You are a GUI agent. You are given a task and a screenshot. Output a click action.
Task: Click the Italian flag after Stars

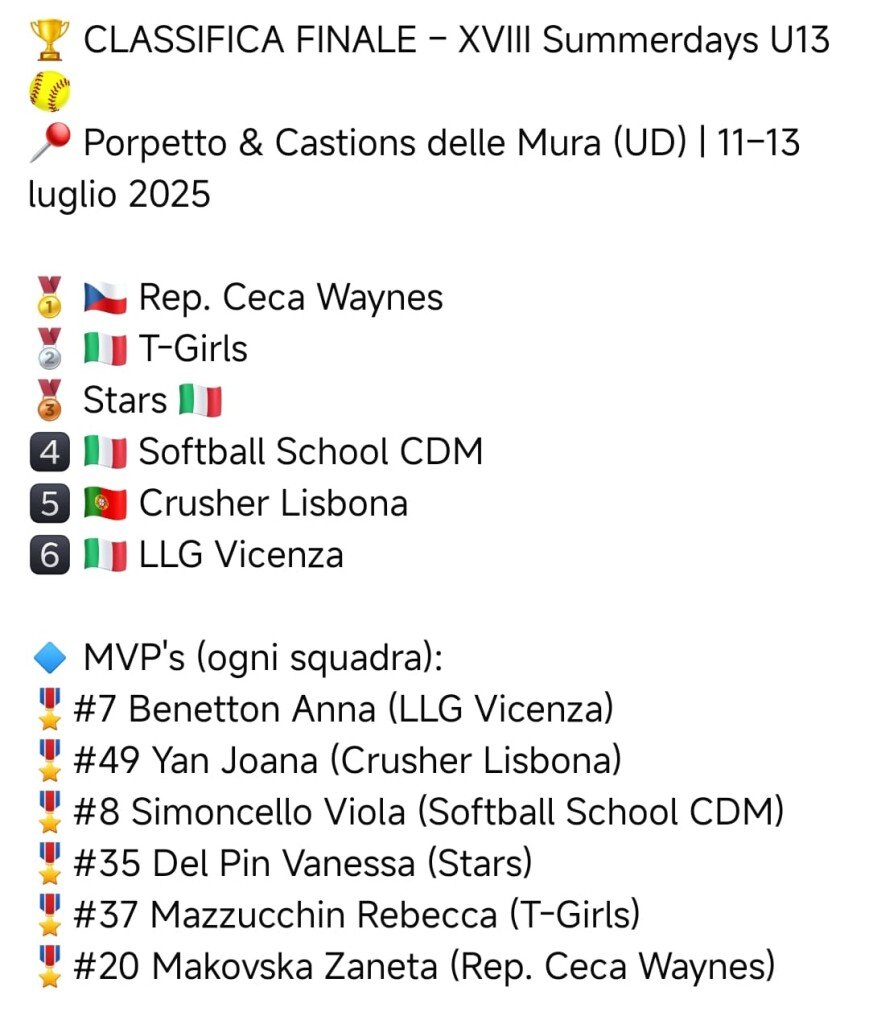click(x=200, y=400)
